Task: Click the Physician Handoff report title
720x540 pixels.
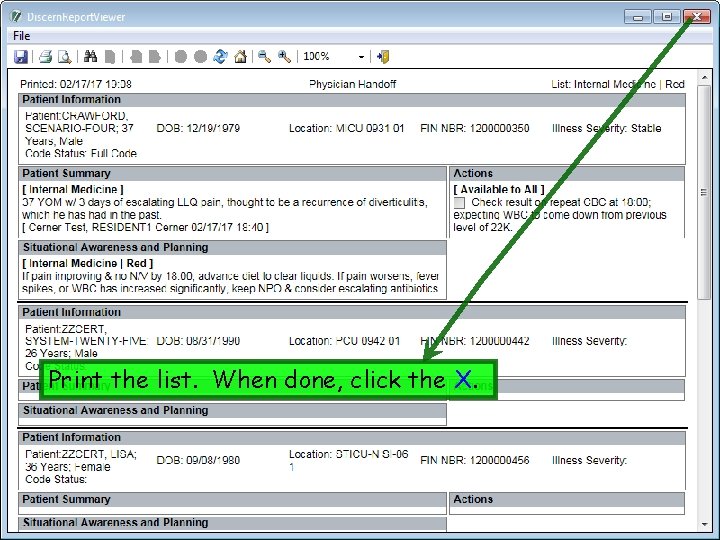Action: click(x=353, y=84)
